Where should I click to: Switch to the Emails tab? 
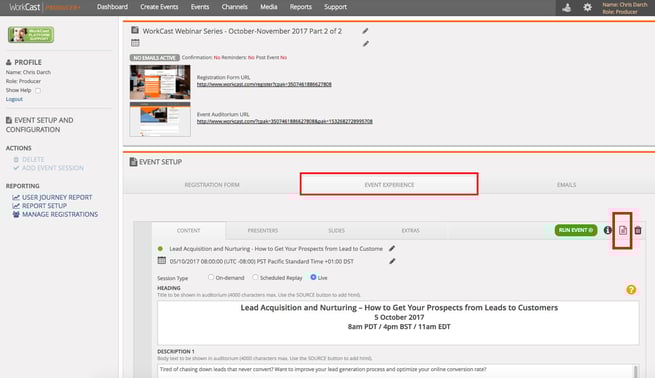(566, 185)
